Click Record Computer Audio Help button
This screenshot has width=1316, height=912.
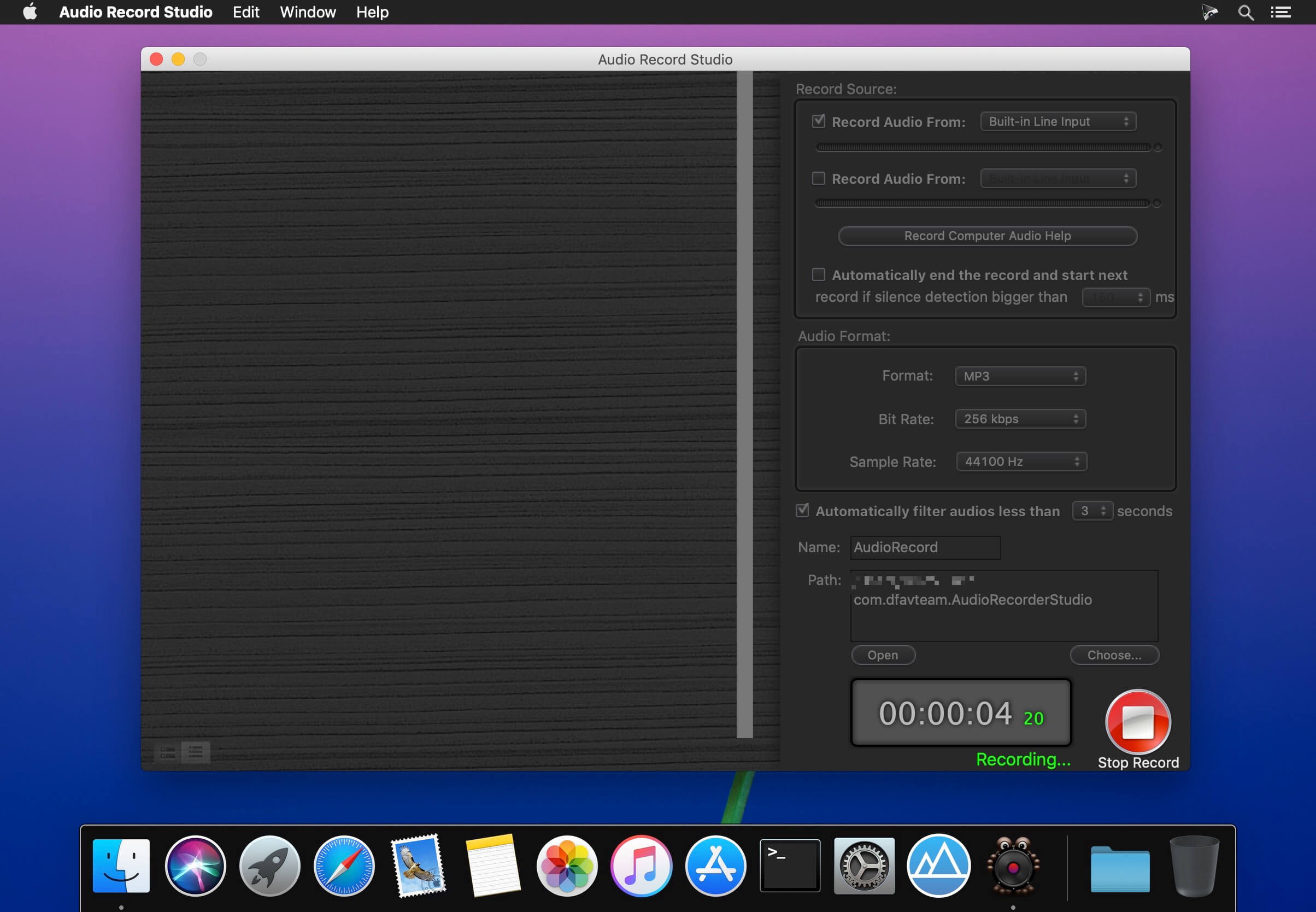click(987, 236)
